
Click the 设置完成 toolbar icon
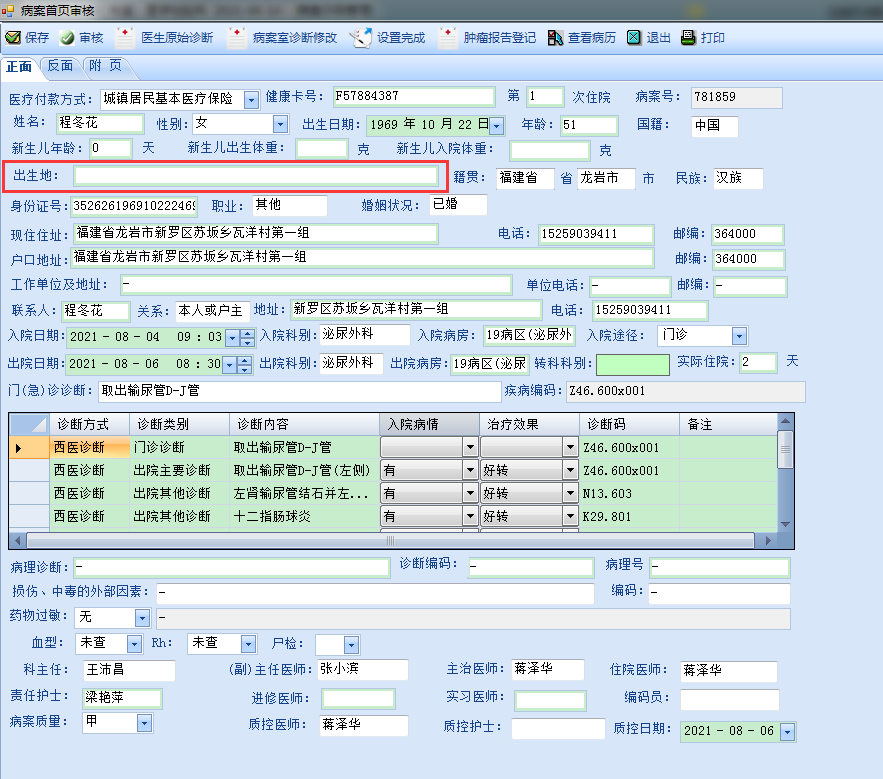[x=360, y=38]
